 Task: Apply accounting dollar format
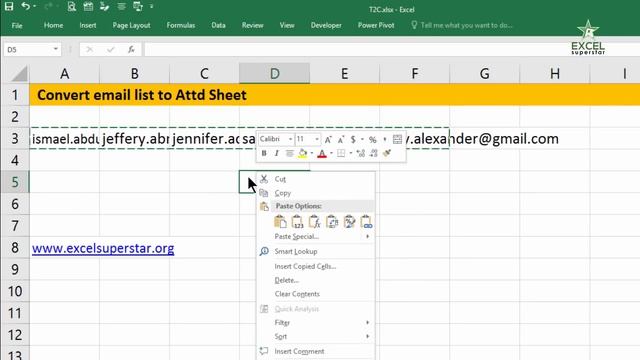(353, 140)
